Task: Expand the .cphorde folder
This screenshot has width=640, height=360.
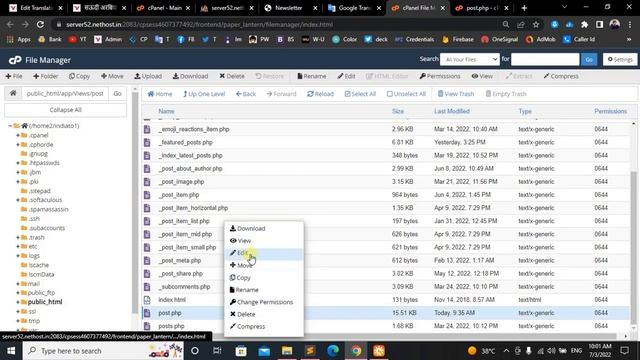Action: point(18,144)
